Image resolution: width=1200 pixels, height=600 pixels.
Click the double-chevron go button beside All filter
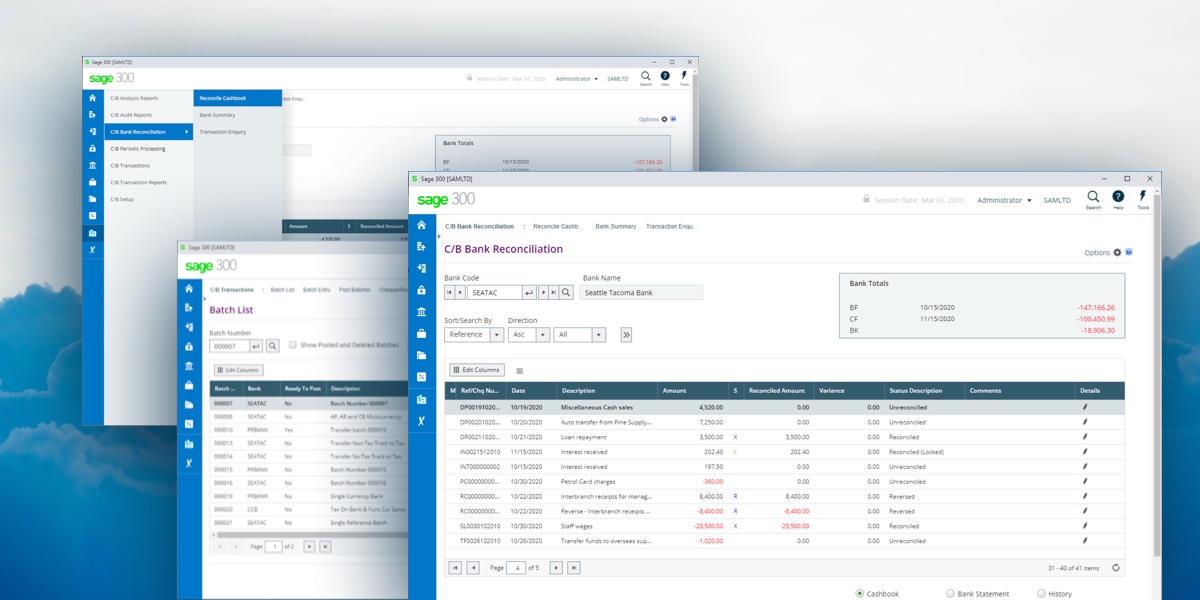click(626, 335)
